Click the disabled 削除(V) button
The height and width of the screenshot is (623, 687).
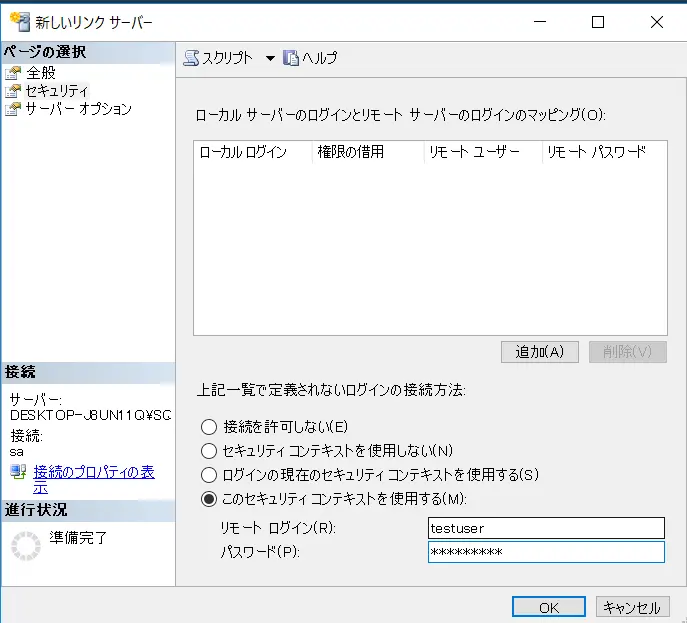pos(628,352)
